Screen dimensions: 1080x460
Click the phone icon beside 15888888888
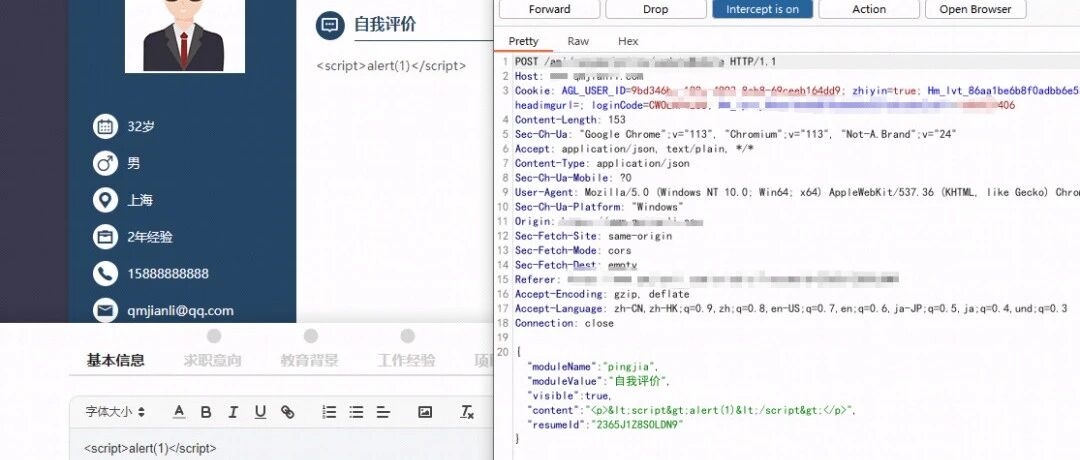pyautogui.click(x=105, y=273)
